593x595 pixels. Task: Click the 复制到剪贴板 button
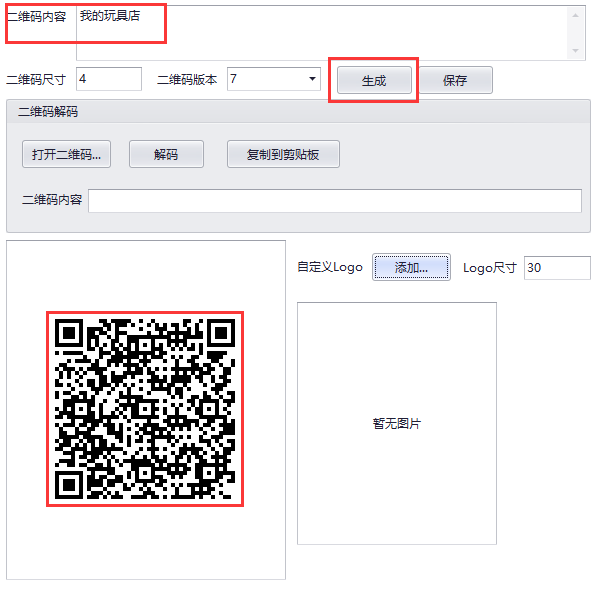[x=283, y=154]
